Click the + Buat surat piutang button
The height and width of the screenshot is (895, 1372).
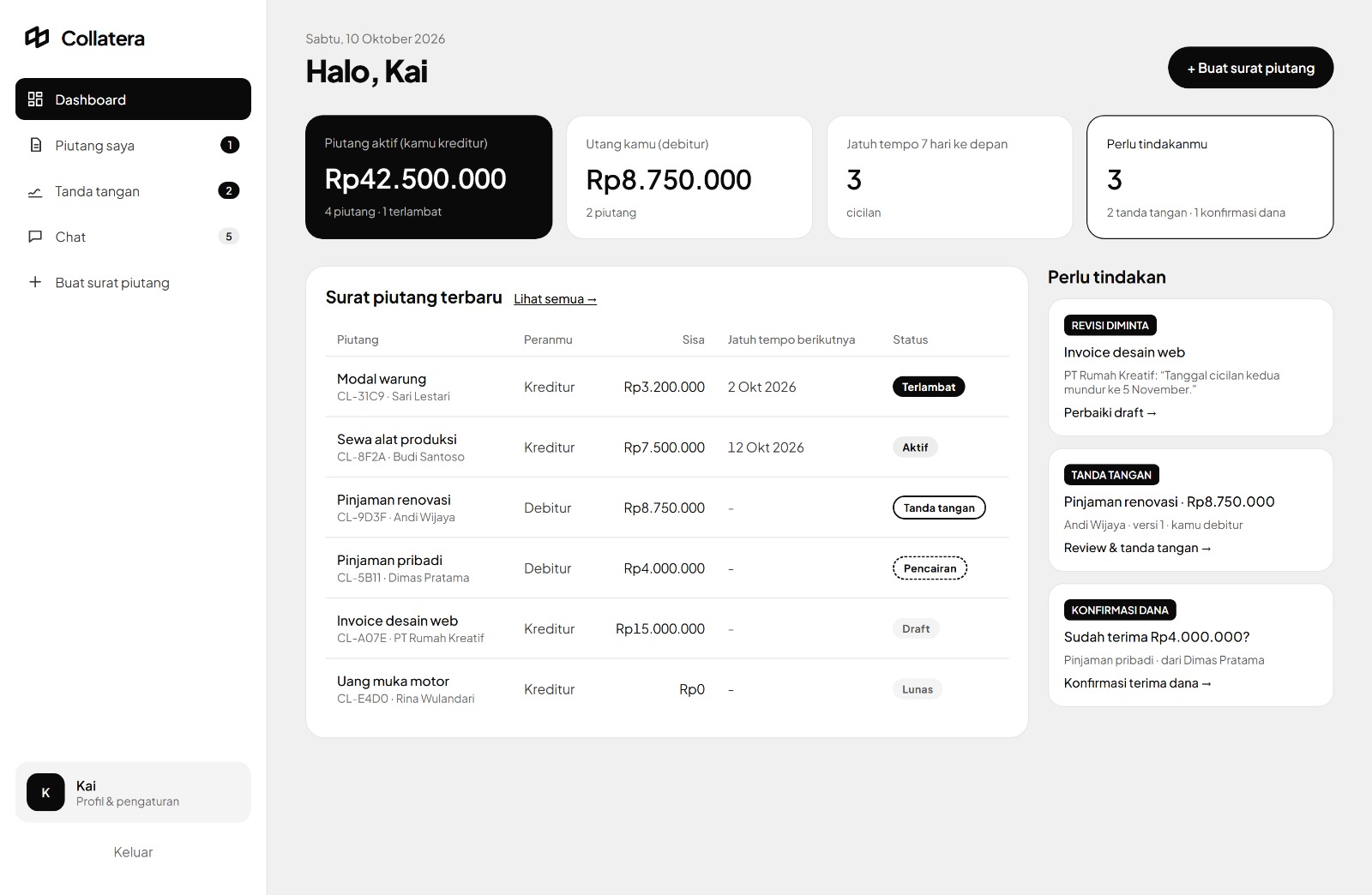point(1250,68)
